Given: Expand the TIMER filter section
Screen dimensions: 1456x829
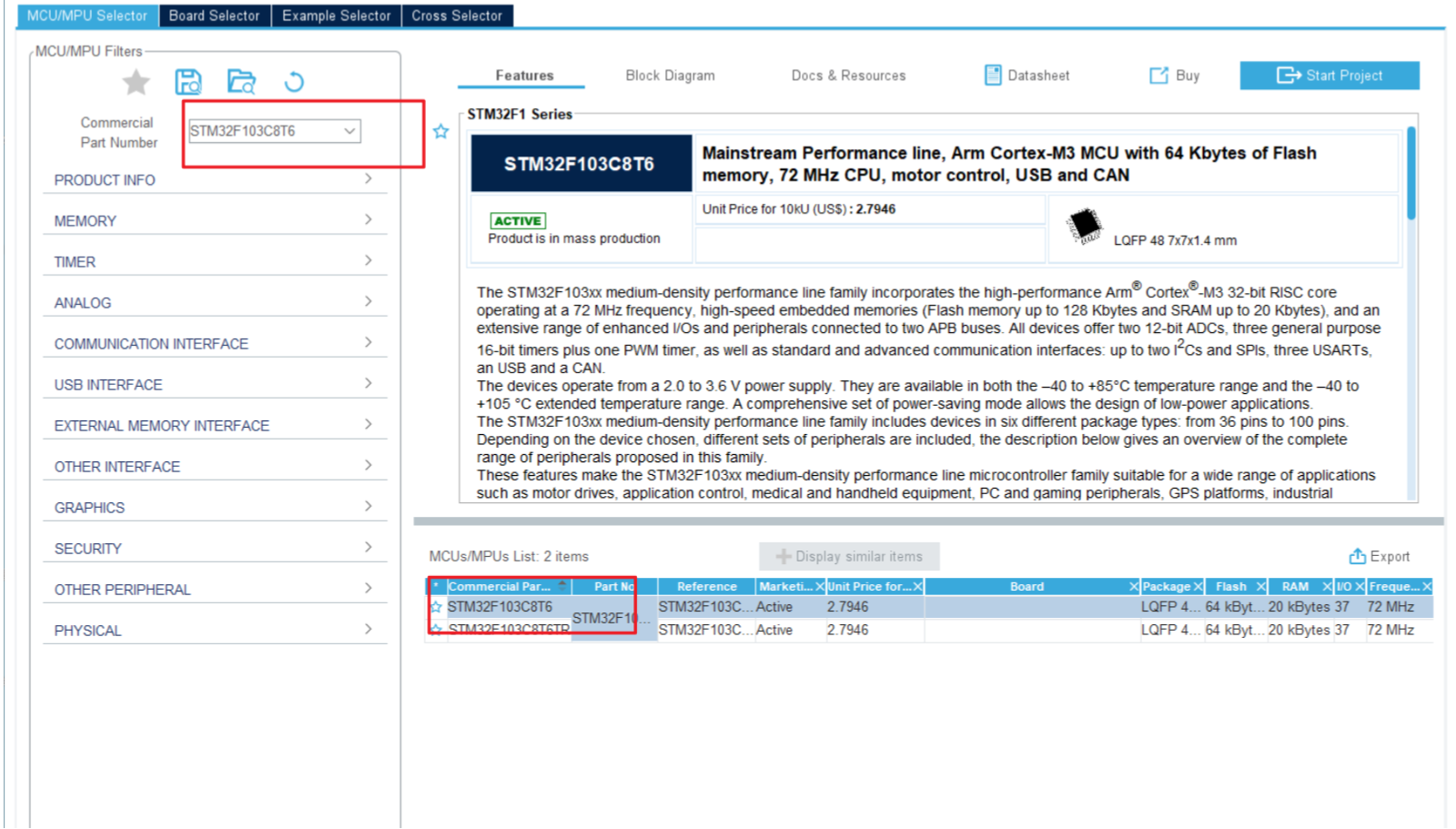Looking at the screenshot, I should point(215,261).
